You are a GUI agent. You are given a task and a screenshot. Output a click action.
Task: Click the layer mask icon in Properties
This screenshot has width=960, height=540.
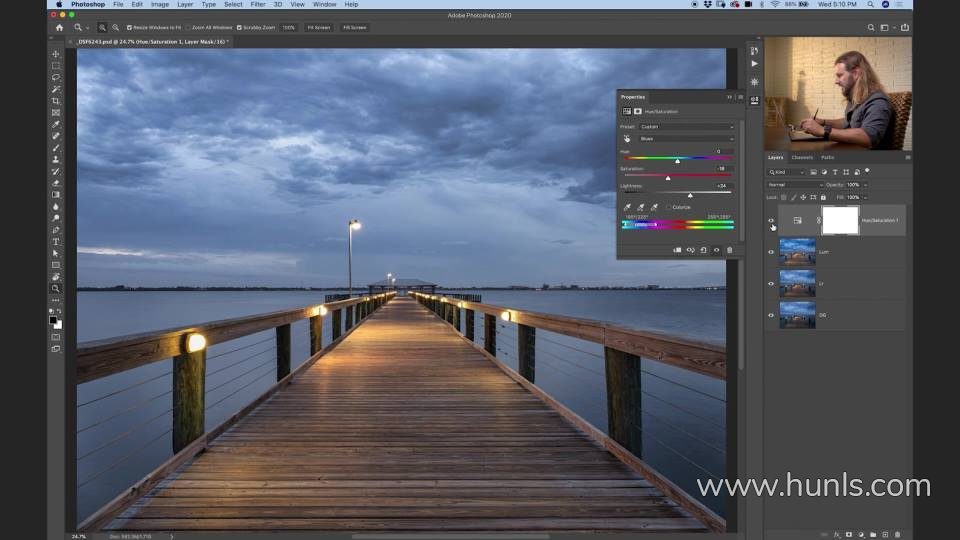[637, 111]
